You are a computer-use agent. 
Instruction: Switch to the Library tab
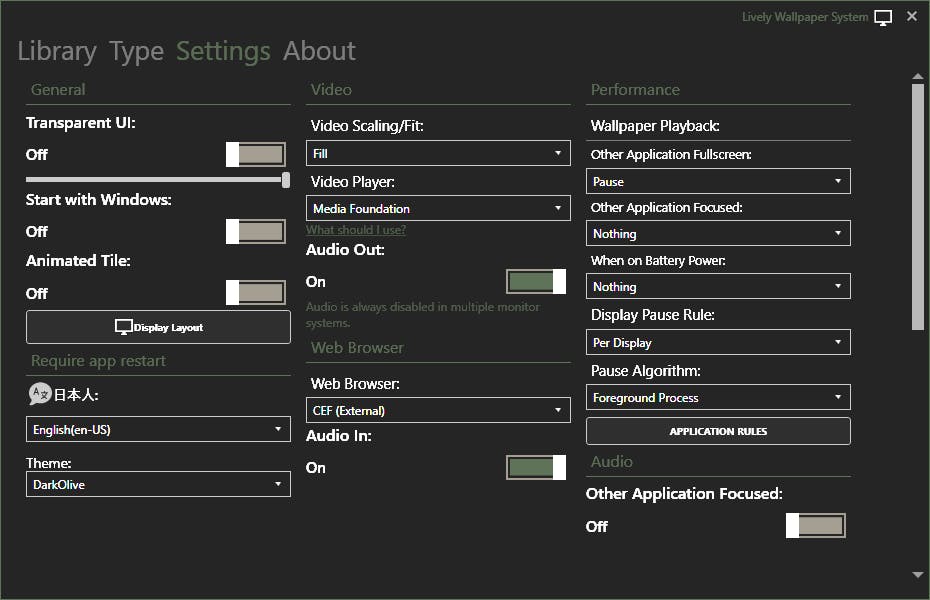57,51
